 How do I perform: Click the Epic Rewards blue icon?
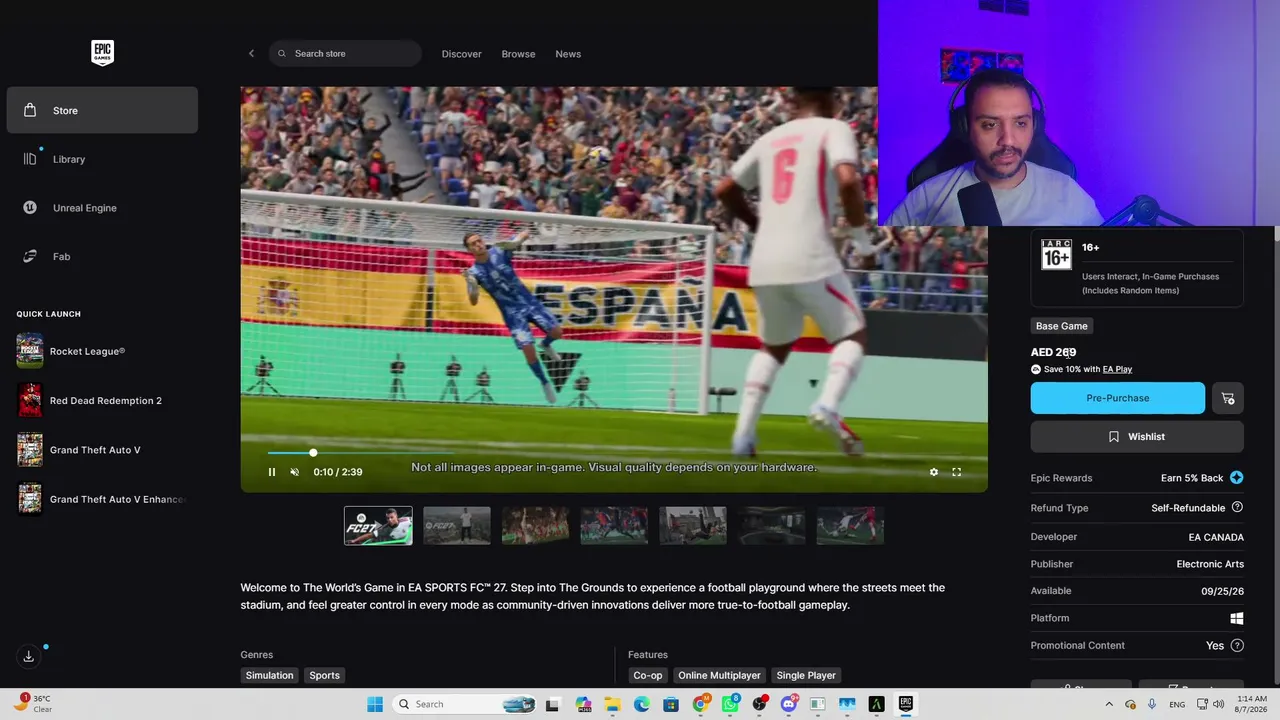pos(1237,478)
